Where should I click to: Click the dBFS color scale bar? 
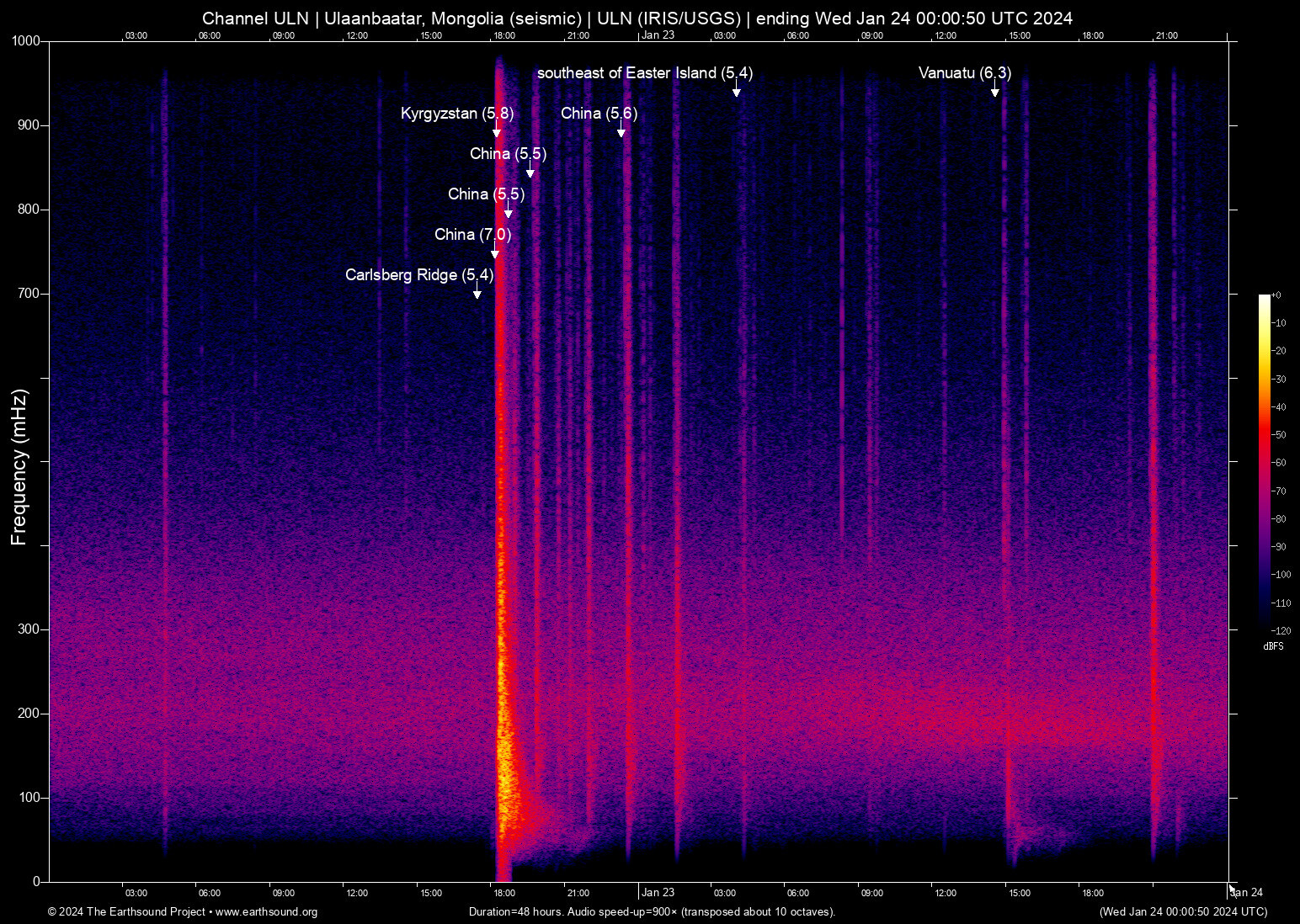(x=1264, y=461)
